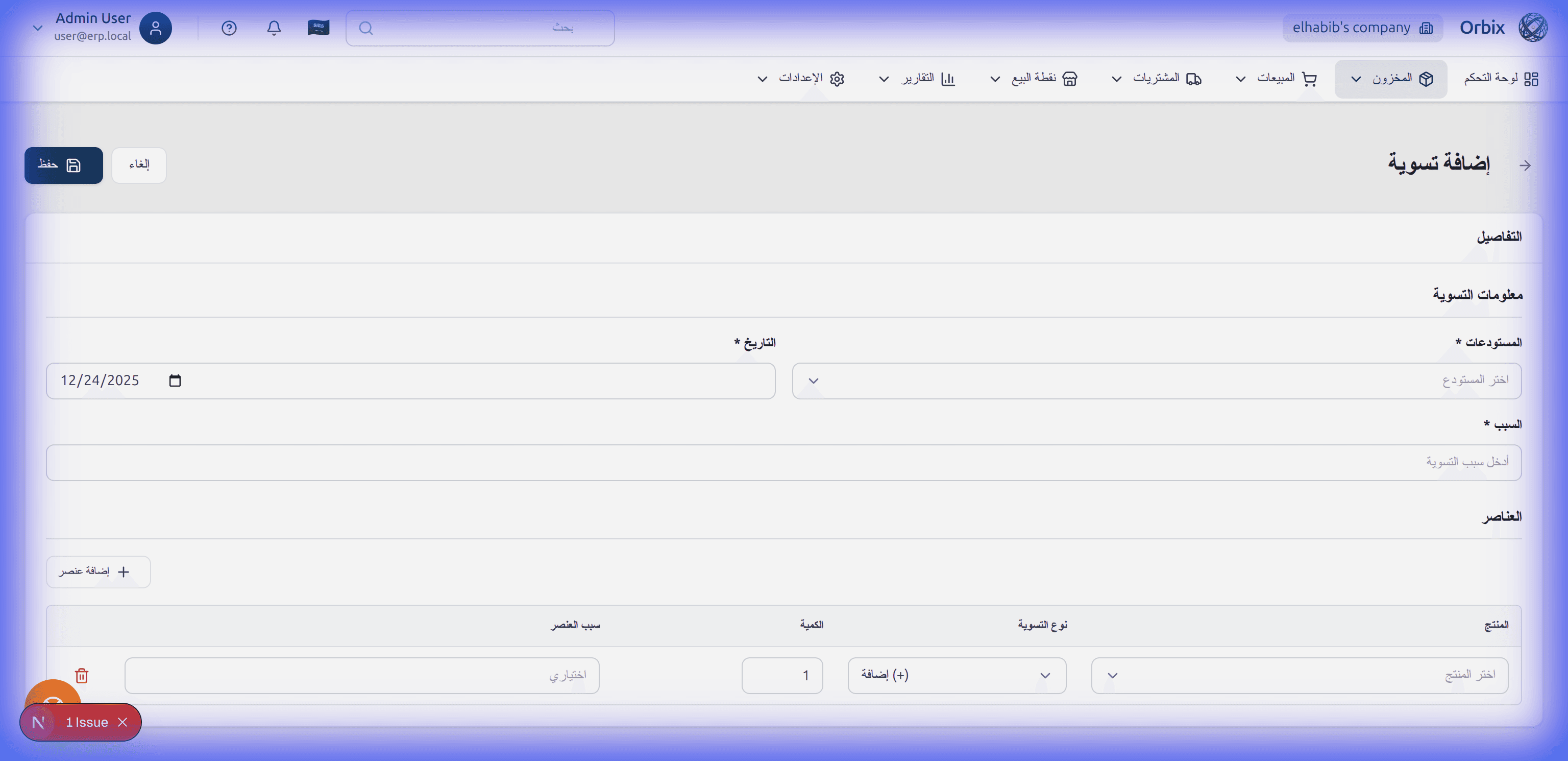Click the حفظ save button

pos(63,165)
